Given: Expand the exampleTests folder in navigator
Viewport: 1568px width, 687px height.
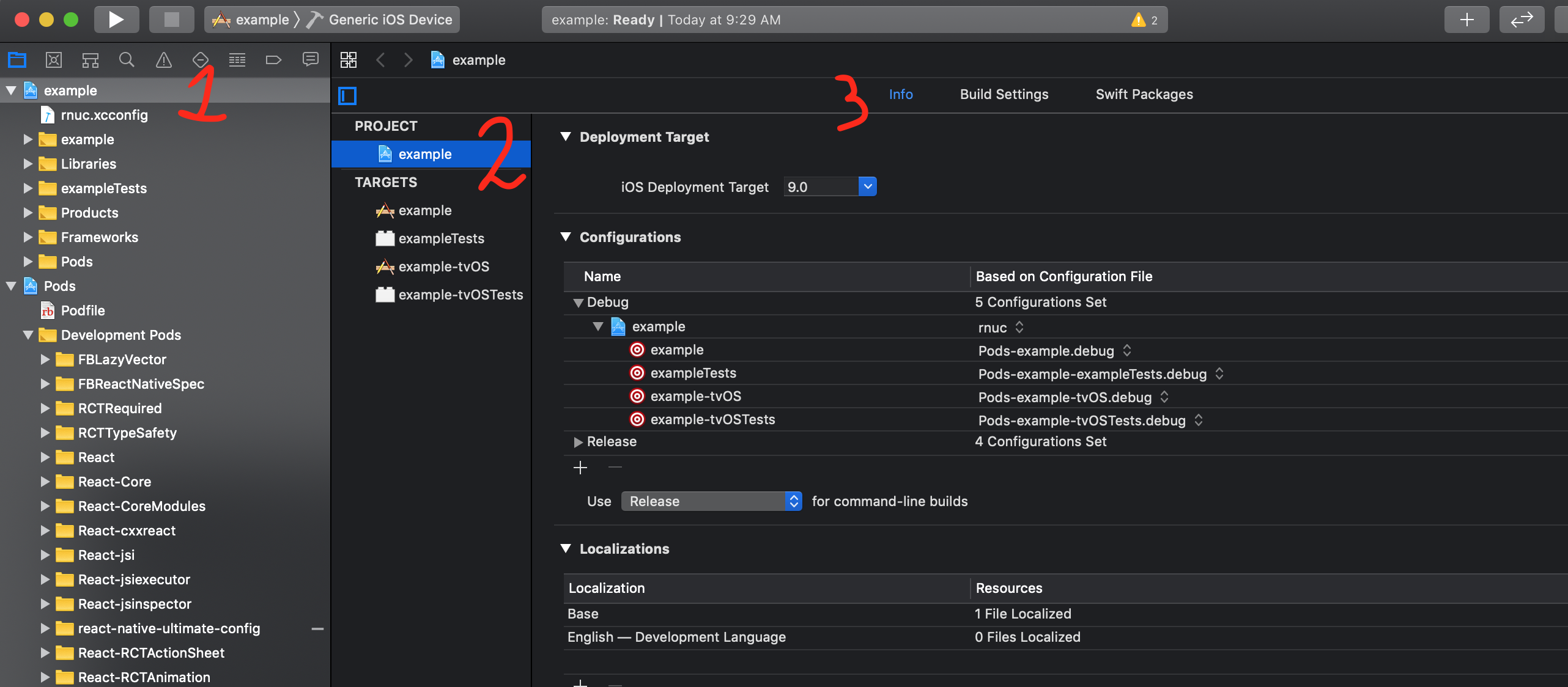Looking at the screenshot, I should click(x=28, y=188).
